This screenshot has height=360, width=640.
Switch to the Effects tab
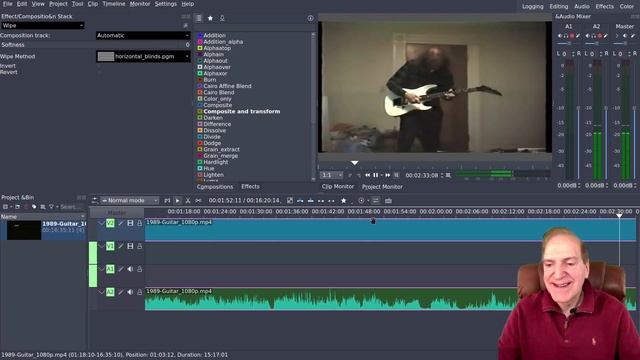point(250,187)
